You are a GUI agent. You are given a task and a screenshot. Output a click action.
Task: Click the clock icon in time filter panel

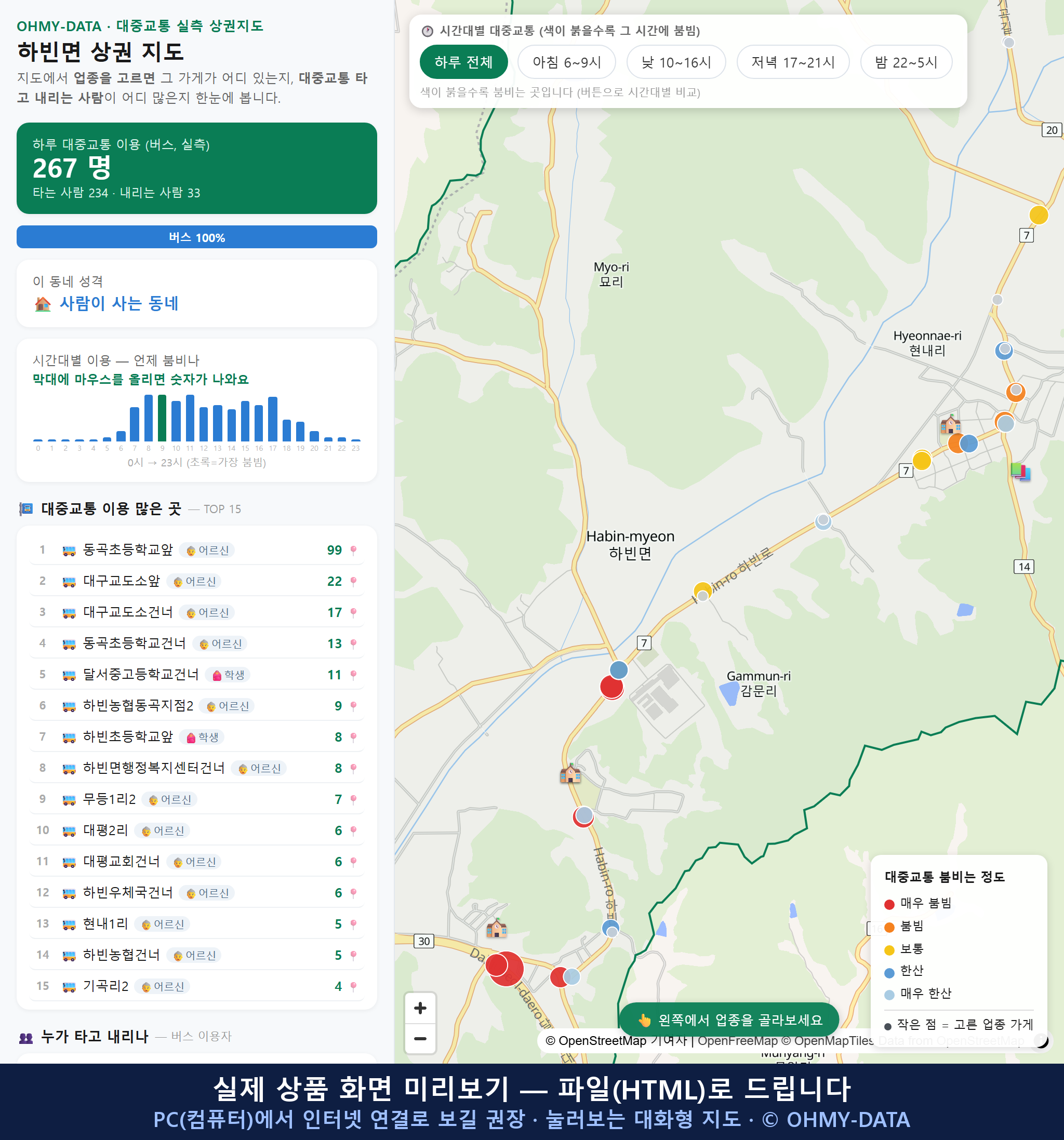pyautogui.click(x=428, y=31)
